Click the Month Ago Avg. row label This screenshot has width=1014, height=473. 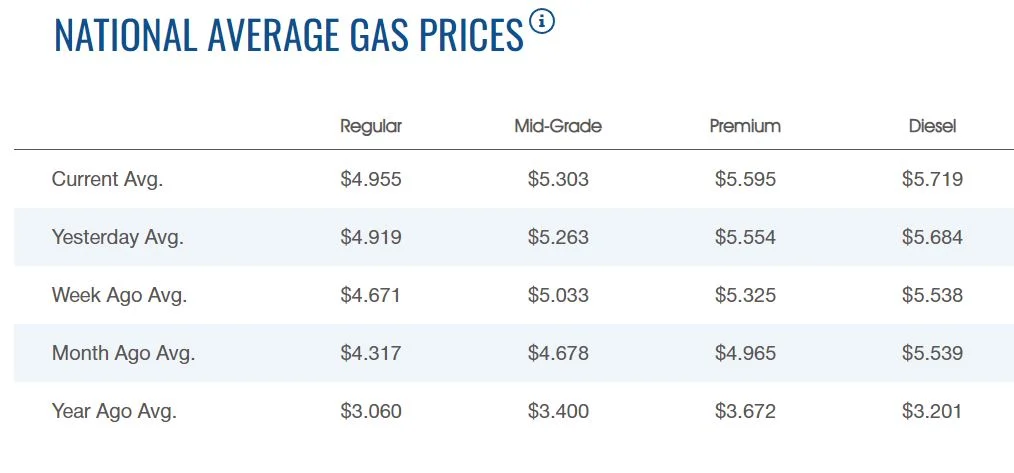[123, 353]
